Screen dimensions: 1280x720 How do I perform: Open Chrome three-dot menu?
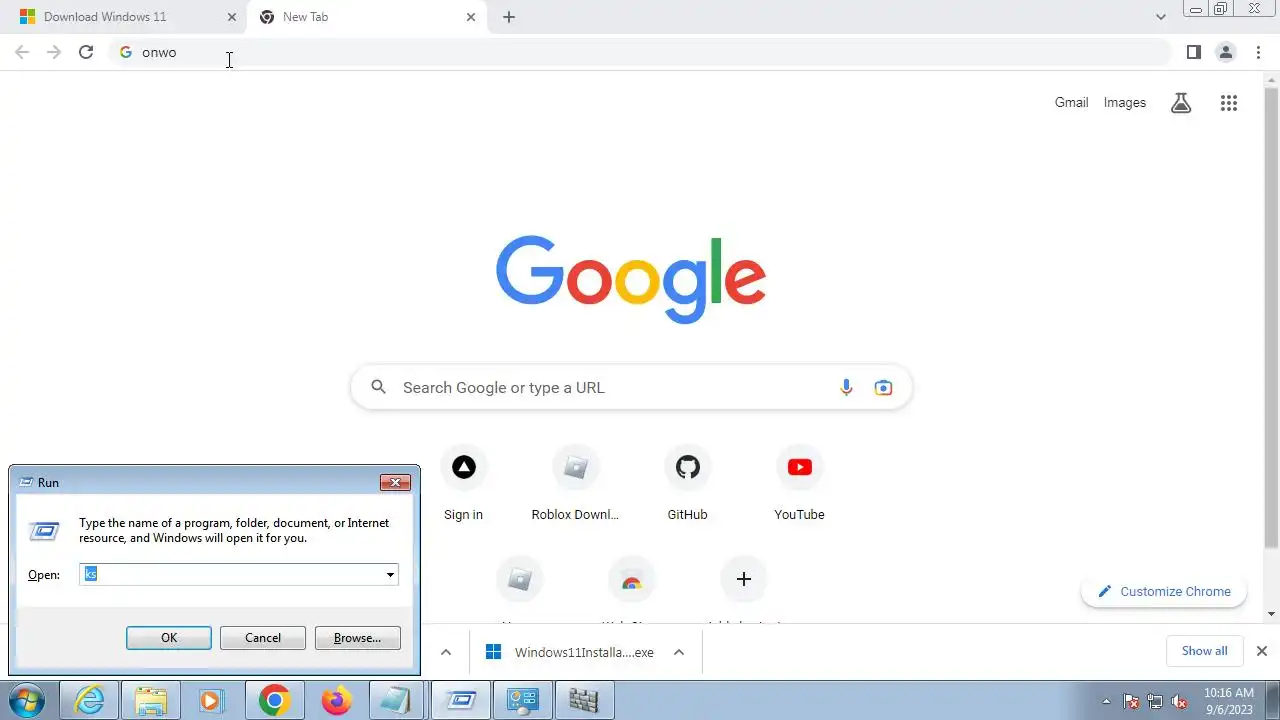(1258, 52)
